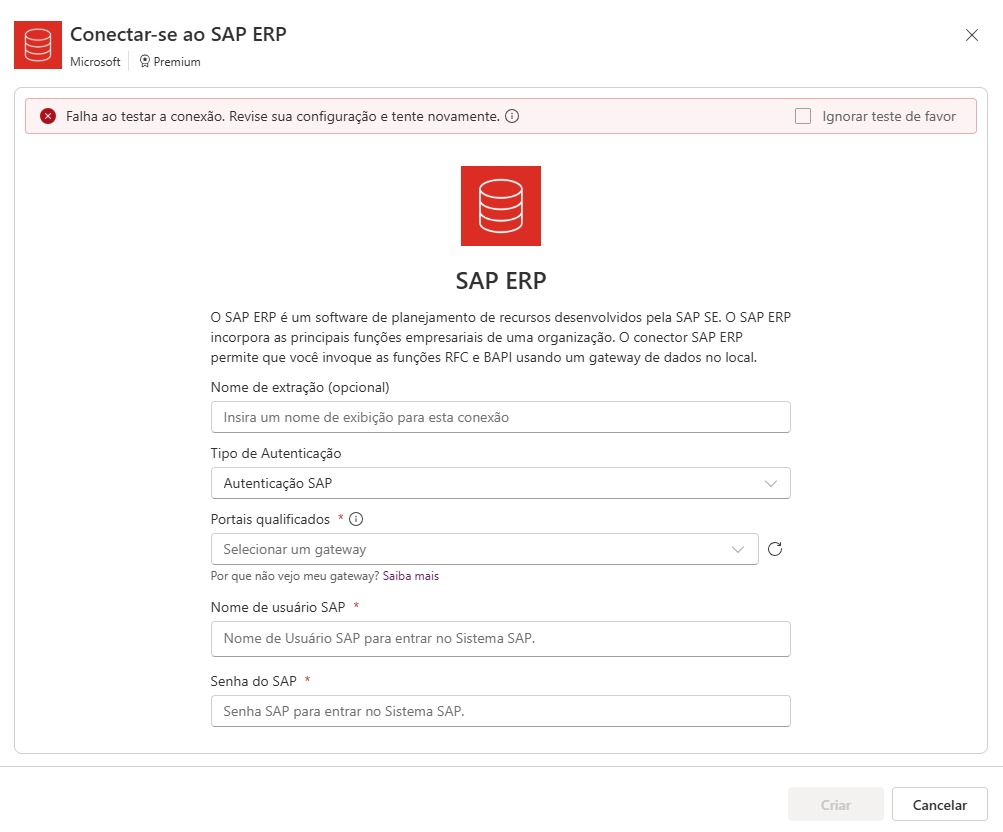
Task: Click the Criar button
Action: 835,805
